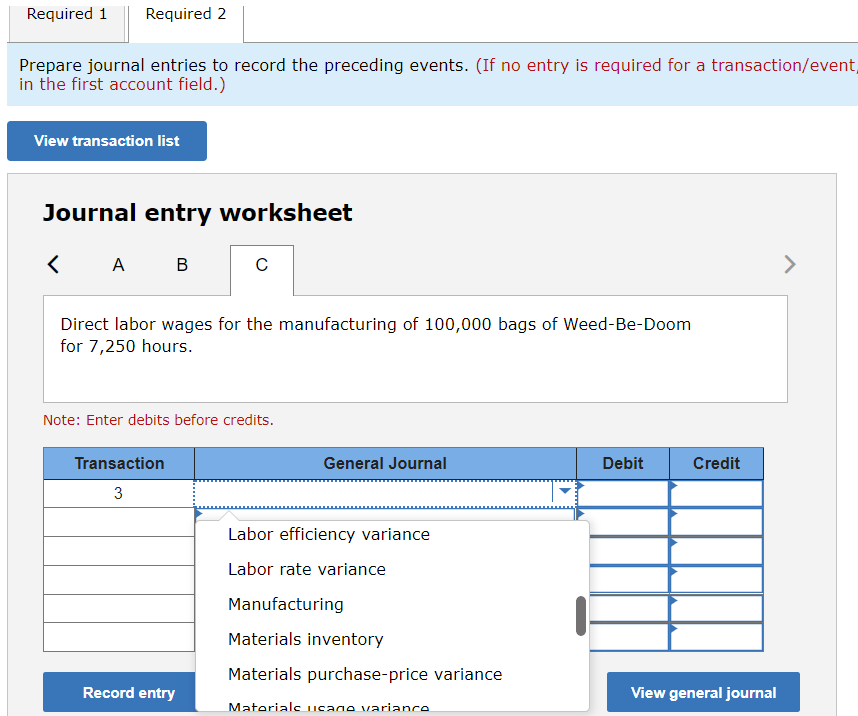858x716 pixels.
Task: Open the View general journal button
Action: (x=703, y=692)
